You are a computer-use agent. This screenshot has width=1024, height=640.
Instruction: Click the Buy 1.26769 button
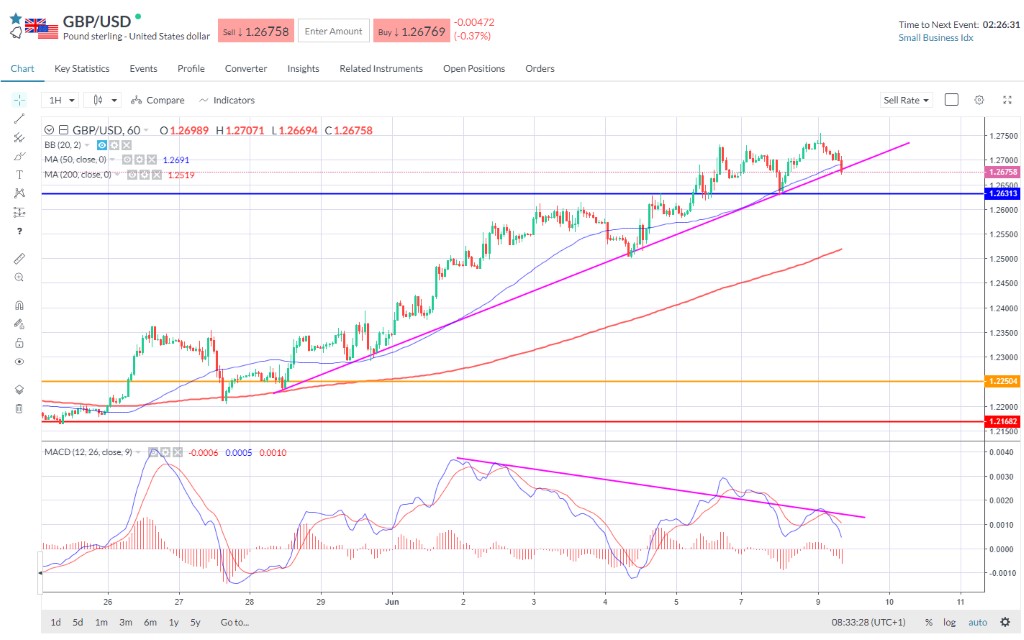(411, 31)
